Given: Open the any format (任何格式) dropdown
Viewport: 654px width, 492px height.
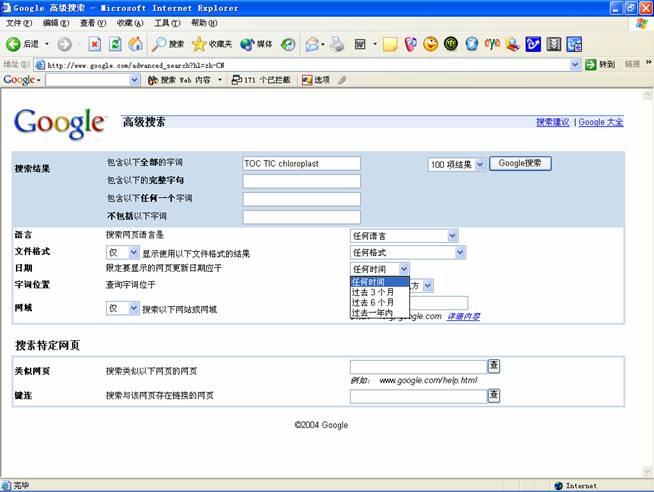Looking at the screenshot, I should pyautogui.click(x=407, y=252).
